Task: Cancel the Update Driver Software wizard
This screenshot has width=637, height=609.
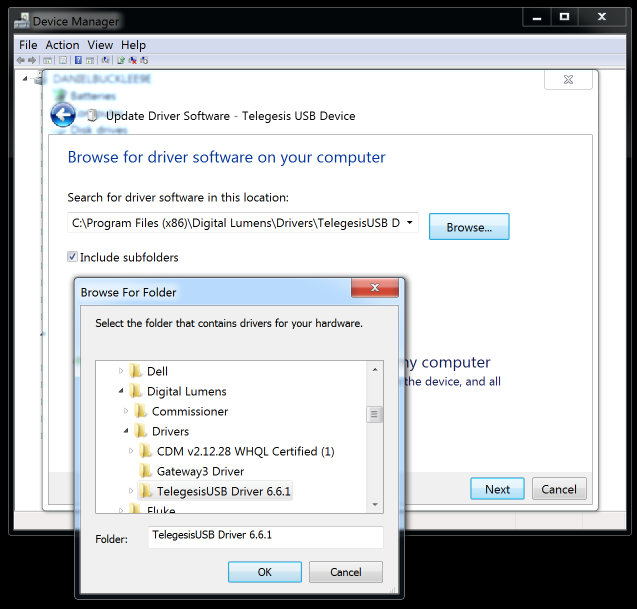Action: (559, 489)
